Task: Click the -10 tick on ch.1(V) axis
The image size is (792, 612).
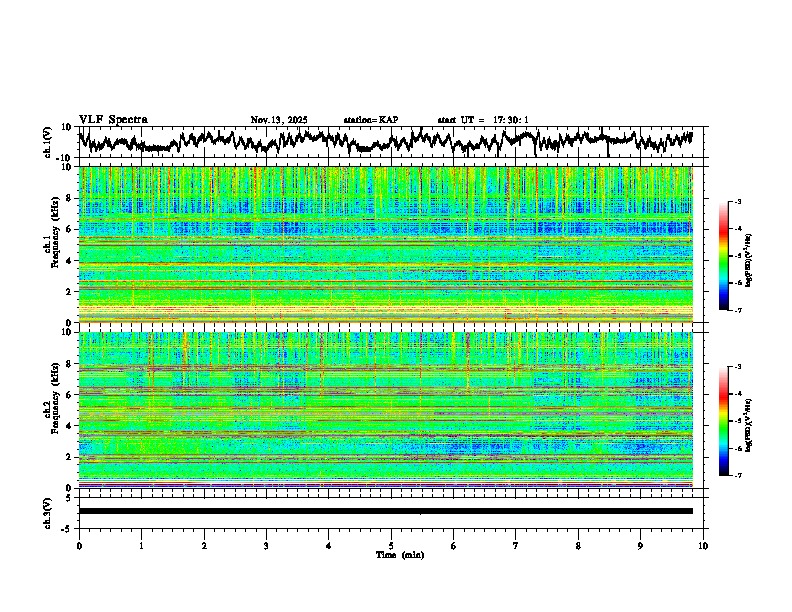Action: (x=65, y=158)
